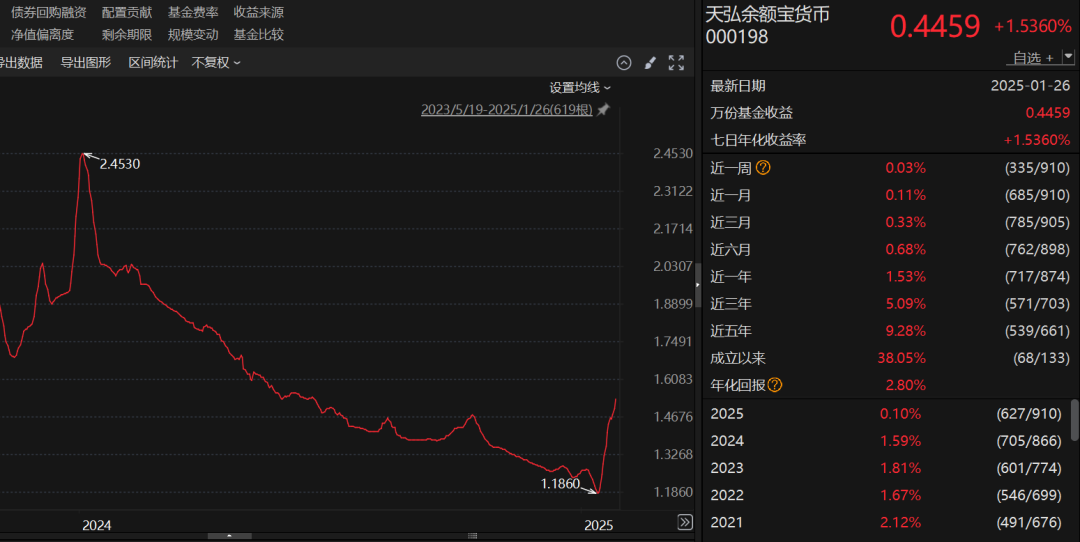Expand the 不复权 dropdown
This screenshot has height=542, width=1080.
click(x=216, y=63)
